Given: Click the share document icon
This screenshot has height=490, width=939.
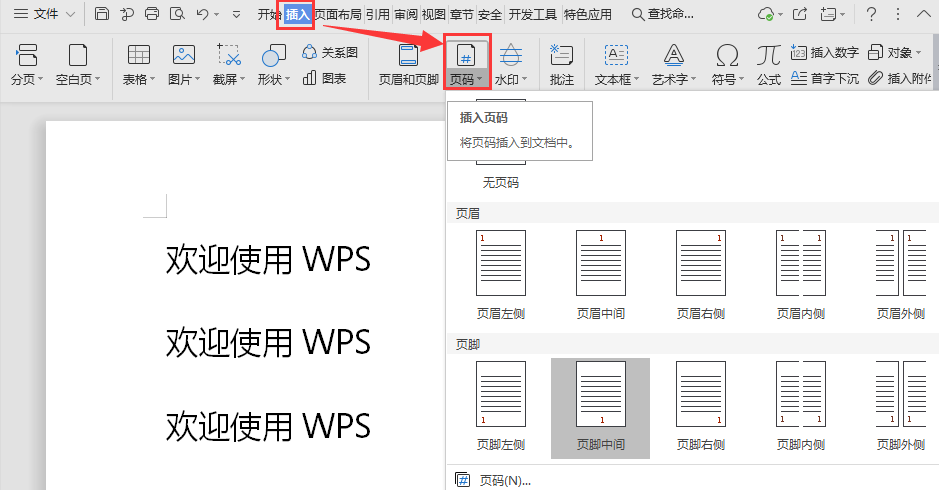Looking at the screenshot, I should pyautogui.click(x=799, y=14).
